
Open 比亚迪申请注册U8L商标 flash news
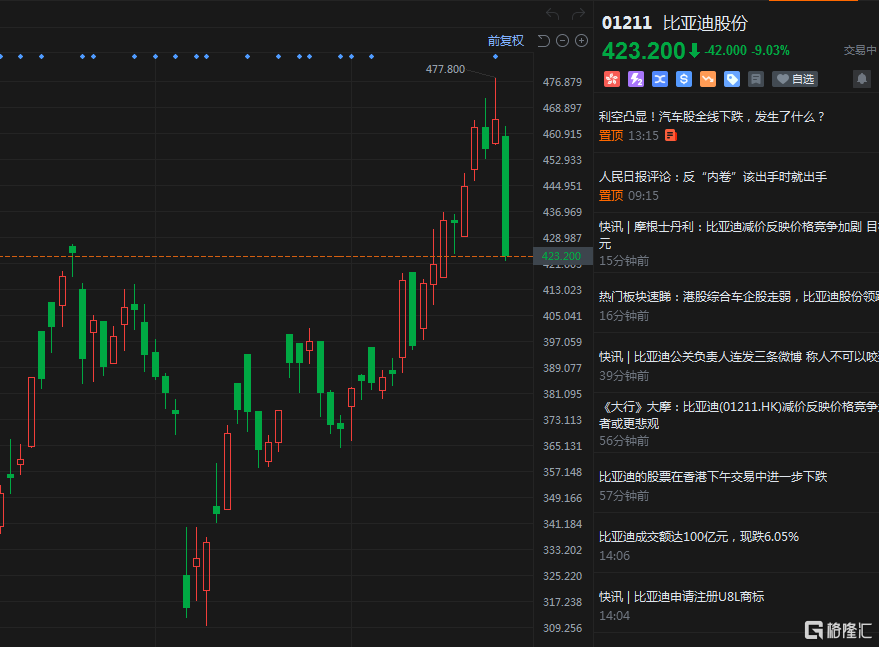pyautogui.click(x=681, y=597)
